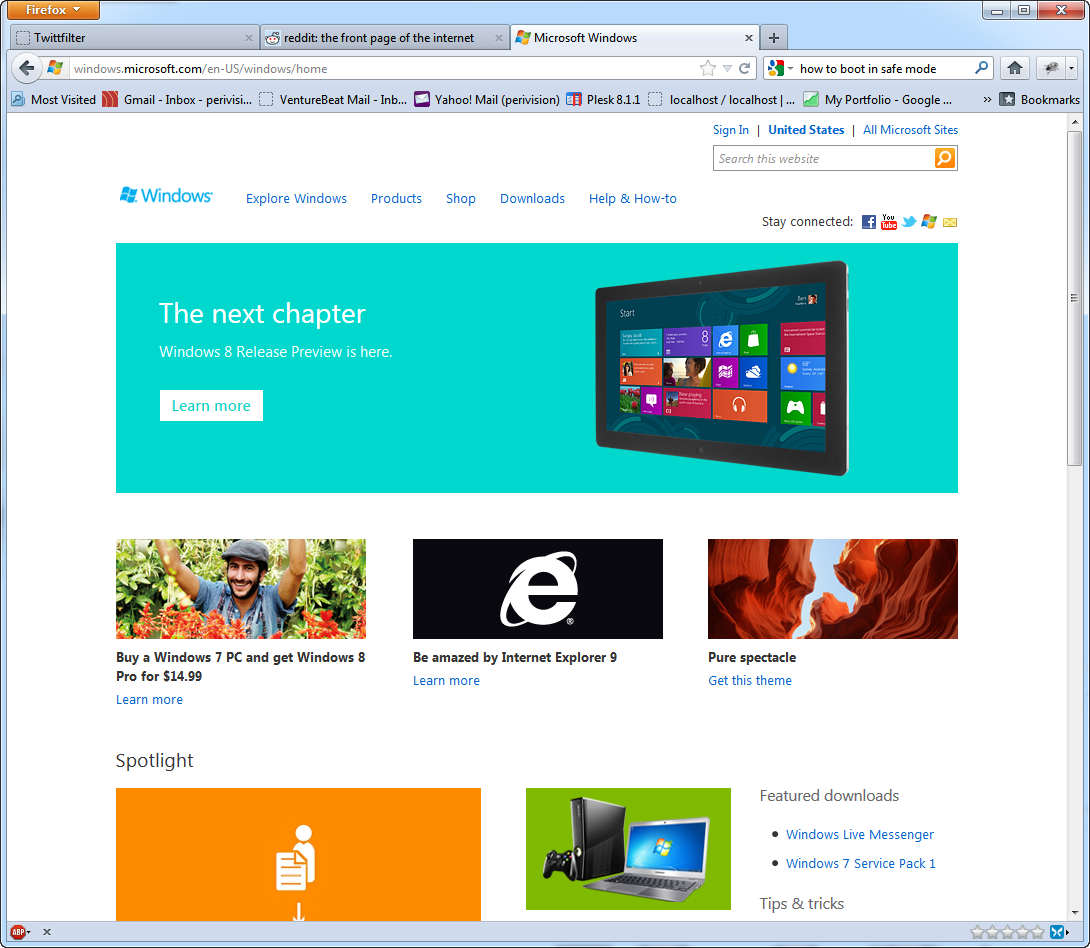Click Learn more under Windows 7 PC offer
Screen dimensions: 1090x948
point(149,699)
